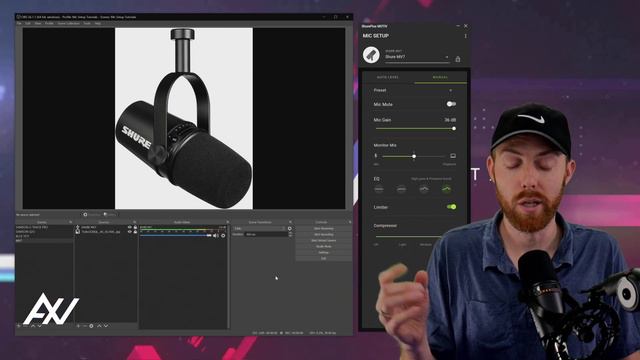Click the lock icon beside device selector
The width and height of the screenshot is (640, 360).
[458, 59]
